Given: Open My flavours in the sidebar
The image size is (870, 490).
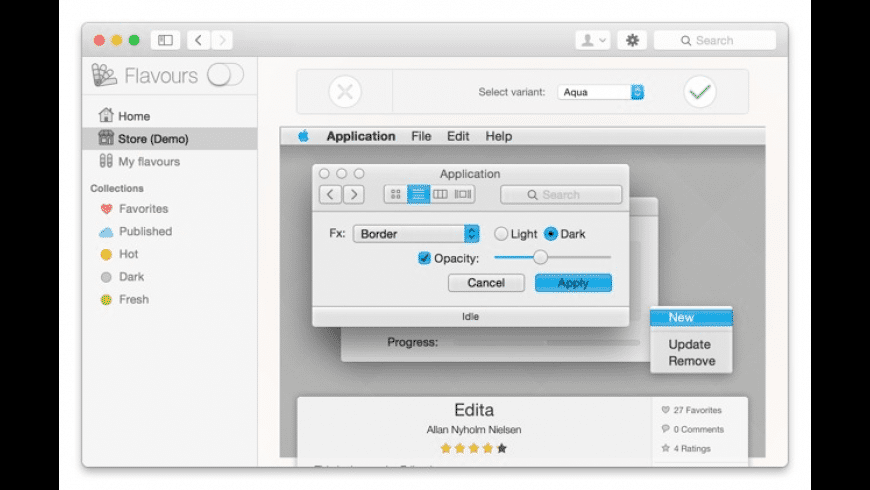Looking at the screenshot, I should coord(169,161).
